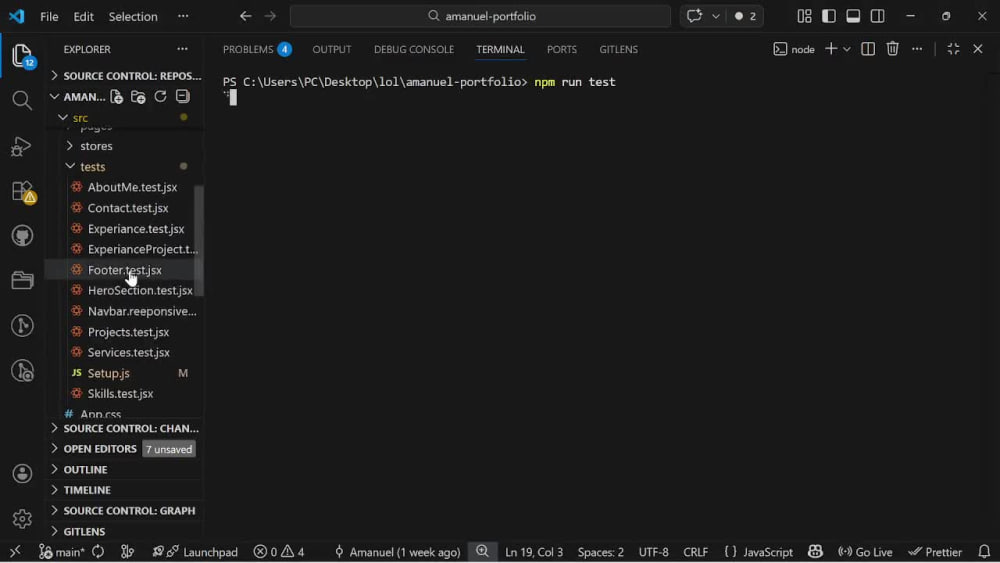Switch to the Ports tab
The height and width of the screenshot is (563, 1000).
pos(562,49)
